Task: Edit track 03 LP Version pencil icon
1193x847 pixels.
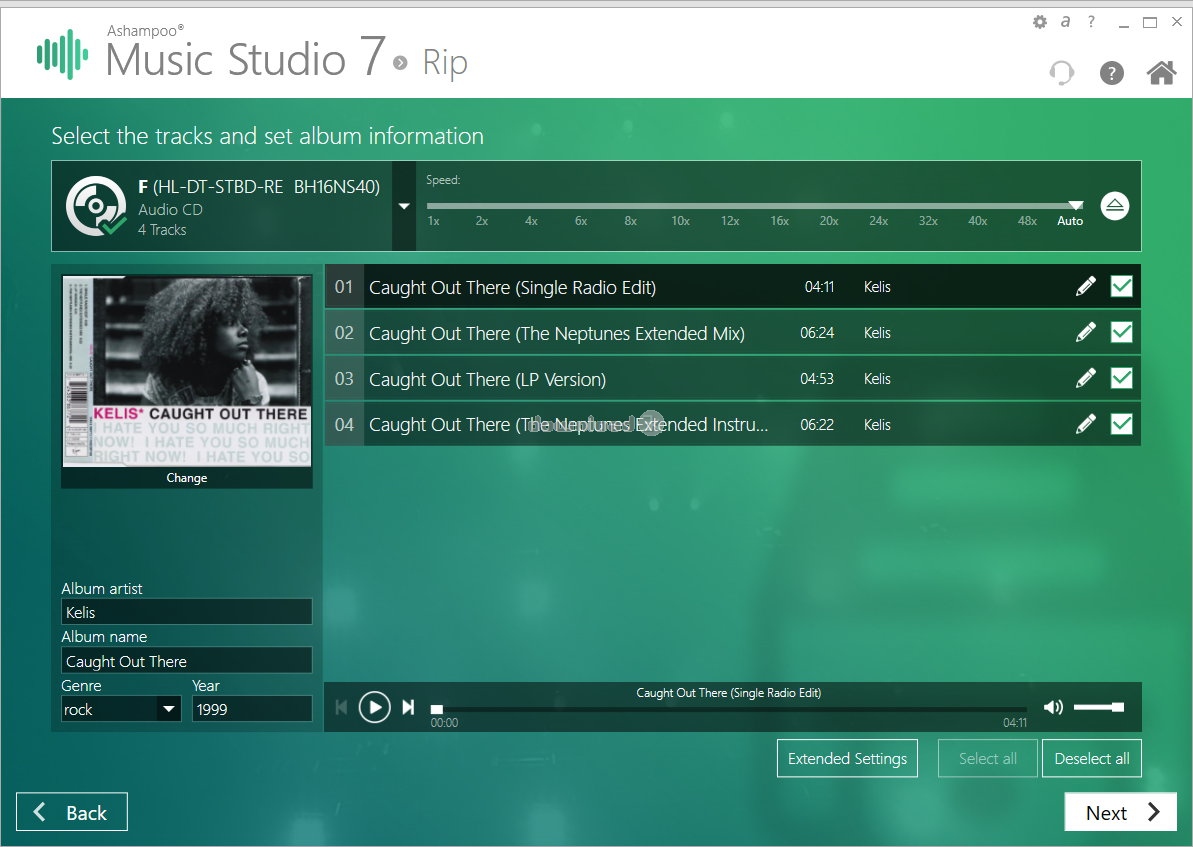Action: [x=1085, y=379]
